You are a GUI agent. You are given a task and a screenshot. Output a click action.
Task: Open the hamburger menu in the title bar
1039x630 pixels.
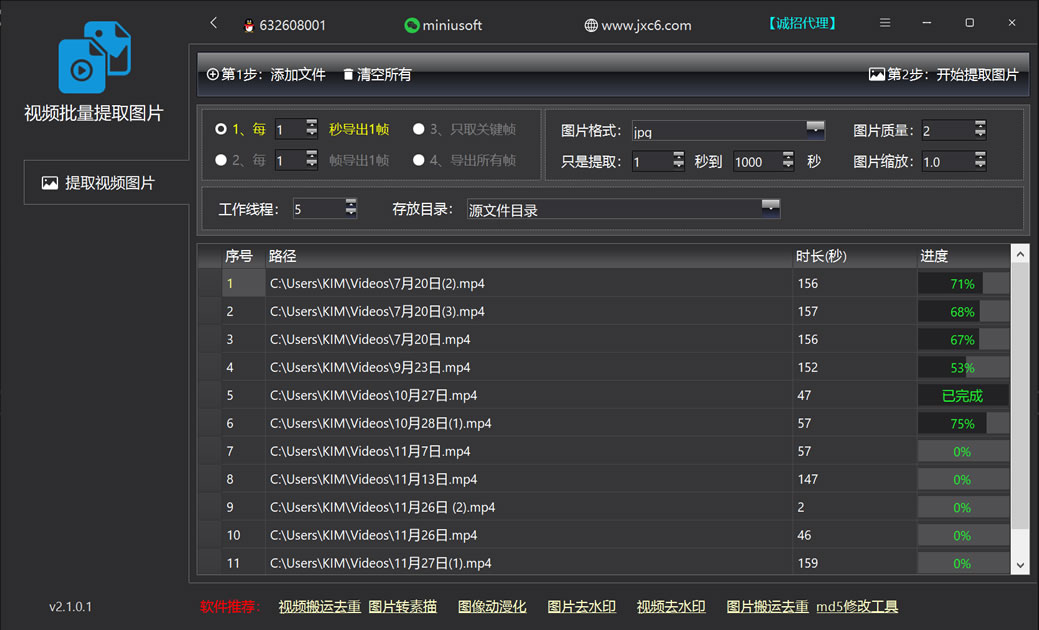tap(885, 22)
